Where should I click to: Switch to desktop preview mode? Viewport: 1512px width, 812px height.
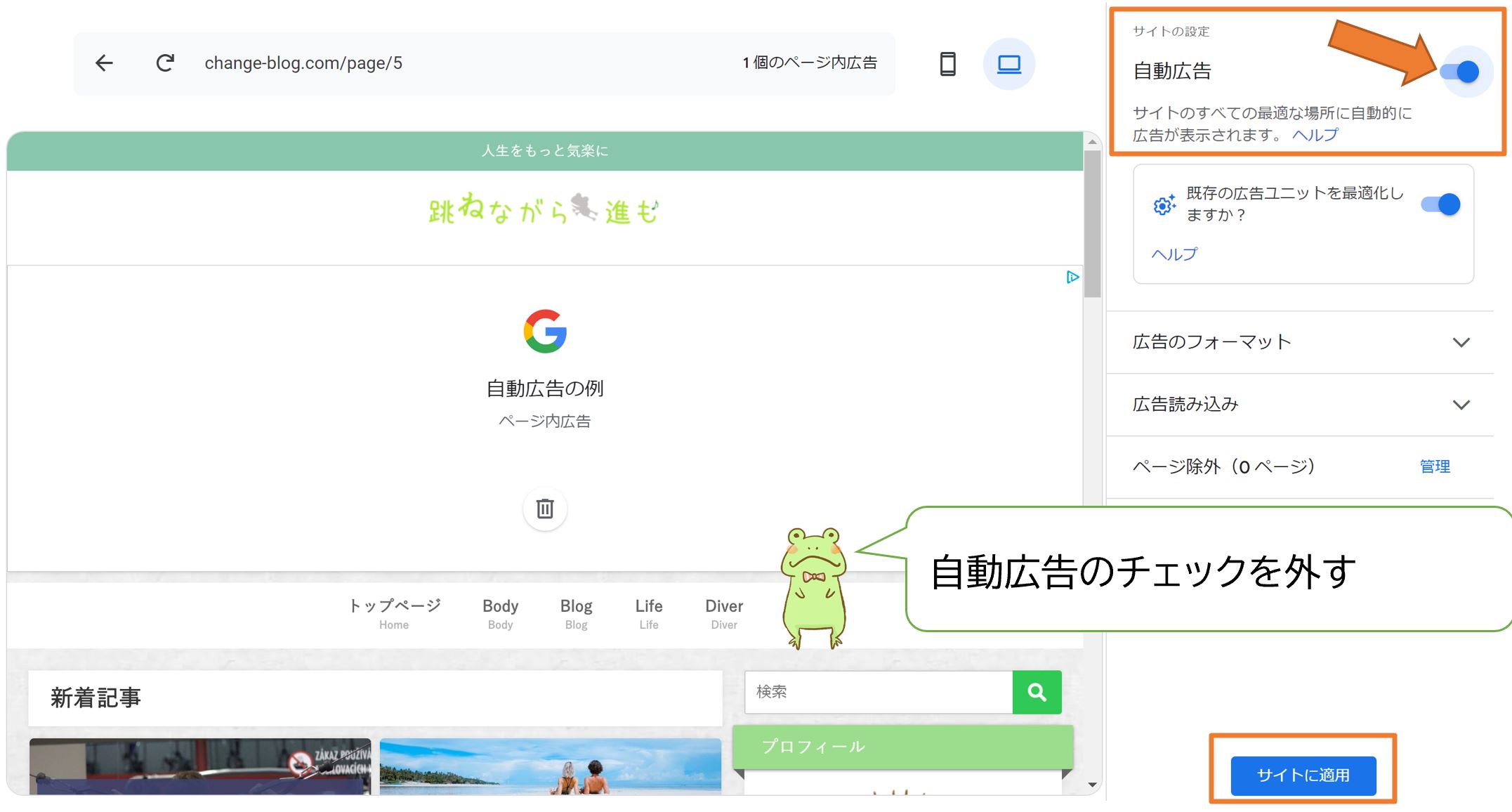1009,63
